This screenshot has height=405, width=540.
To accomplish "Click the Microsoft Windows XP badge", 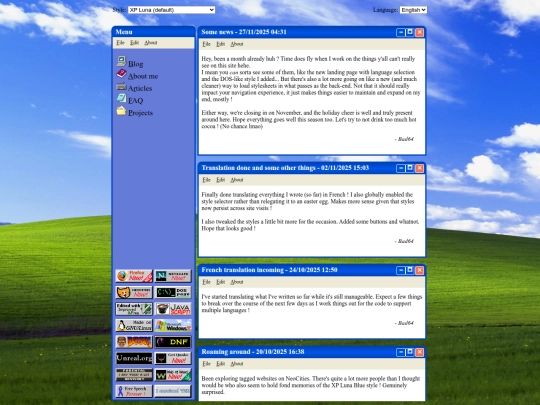I will coord(173,325).
